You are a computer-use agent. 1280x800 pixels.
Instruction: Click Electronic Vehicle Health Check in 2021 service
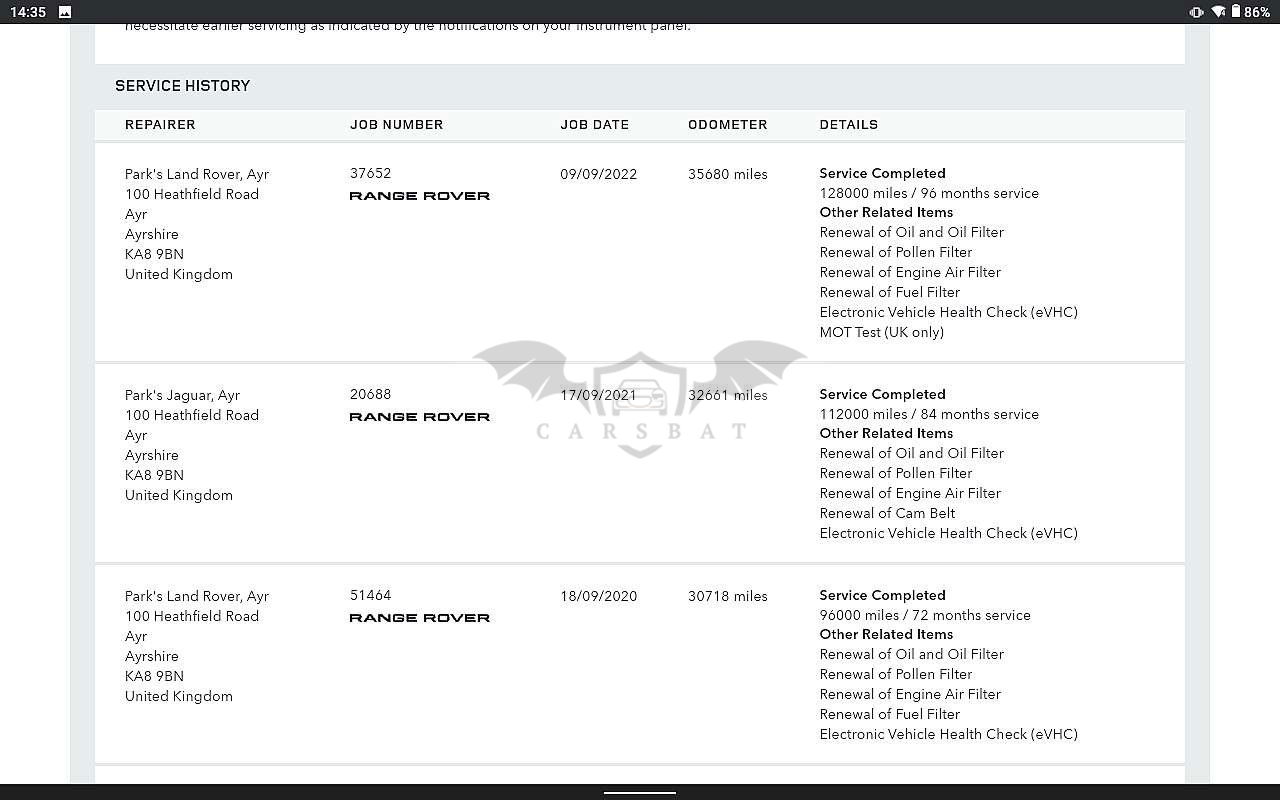click(949, 534)
